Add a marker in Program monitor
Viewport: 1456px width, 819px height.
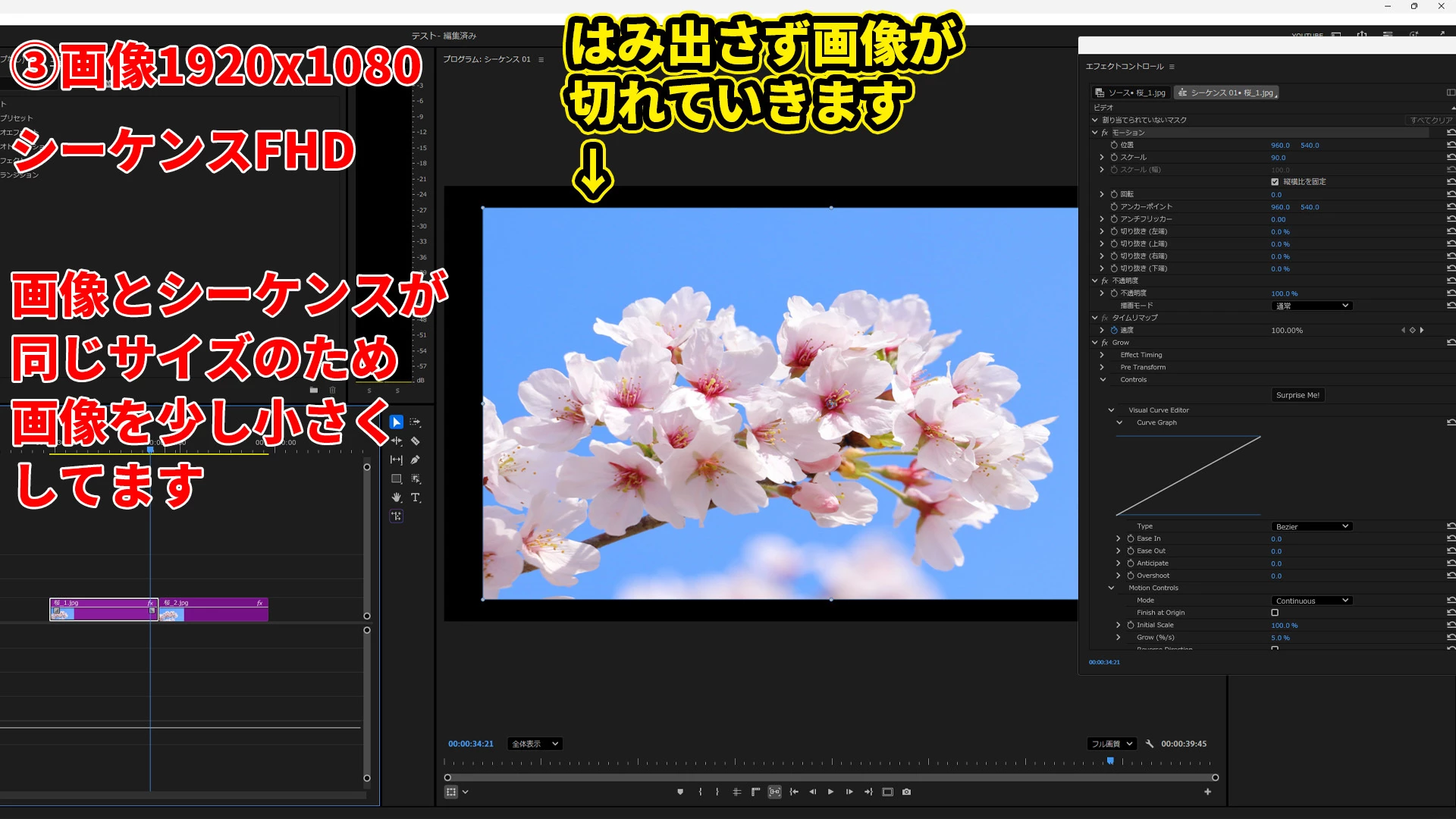tap(680, 792)
